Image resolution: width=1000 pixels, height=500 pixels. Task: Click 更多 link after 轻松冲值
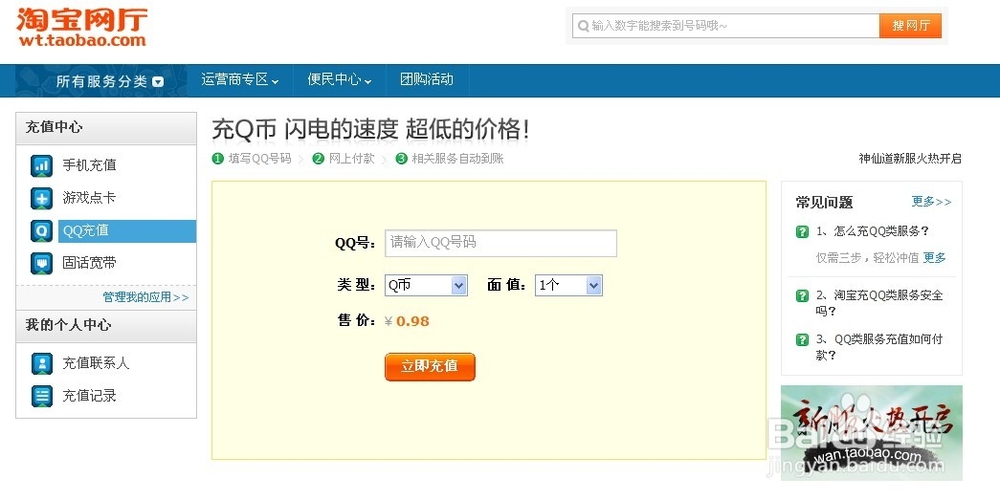(x=934, y=258)
